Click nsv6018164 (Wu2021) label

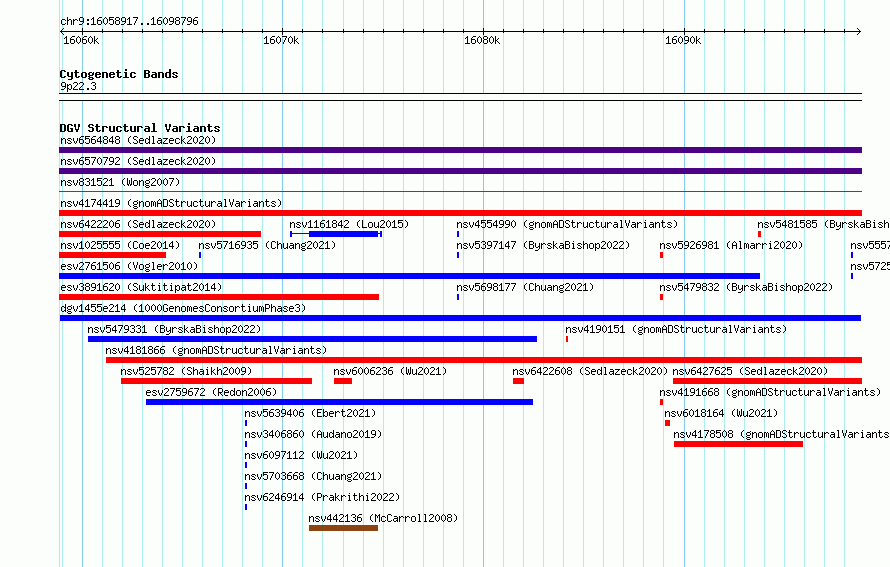(x=721, y=413)
